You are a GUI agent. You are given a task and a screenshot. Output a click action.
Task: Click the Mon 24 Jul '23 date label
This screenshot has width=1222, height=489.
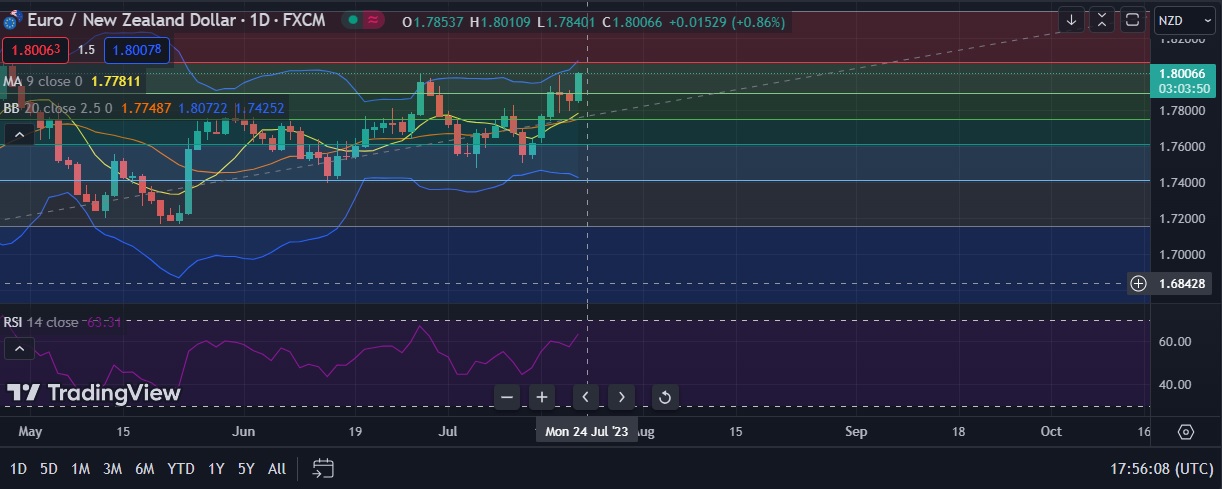(x=586, y=432)
